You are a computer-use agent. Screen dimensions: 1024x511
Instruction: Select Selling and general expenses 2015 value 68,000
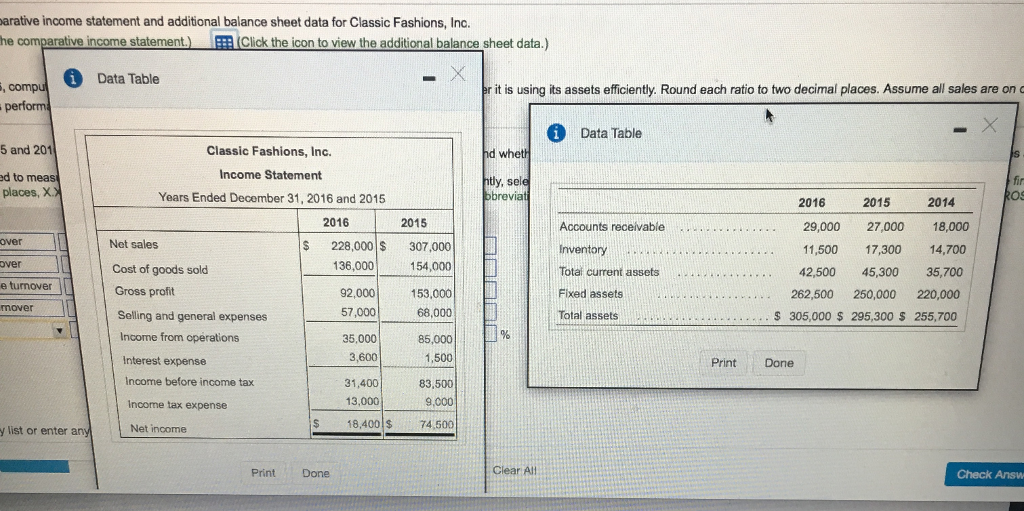click(x=434, y=313)
